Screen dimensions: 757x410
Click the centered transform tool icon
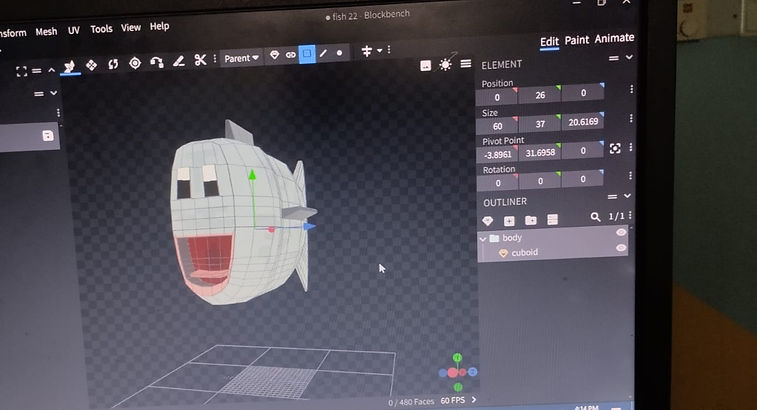tap(367, 51)
